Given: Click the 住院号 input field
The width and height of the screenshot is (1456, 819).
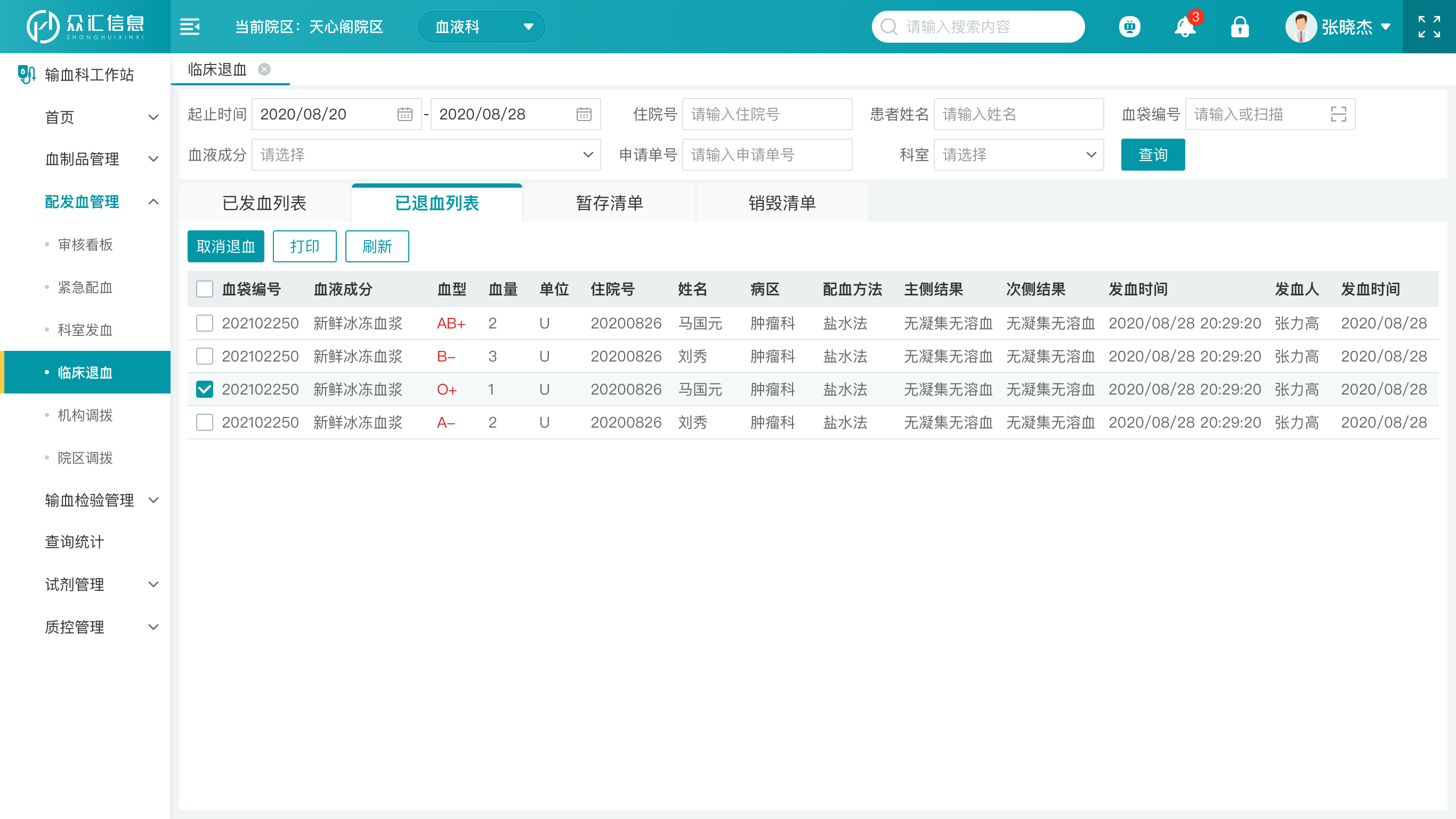Looking at the screenshot, I should [x=766, y=114].
